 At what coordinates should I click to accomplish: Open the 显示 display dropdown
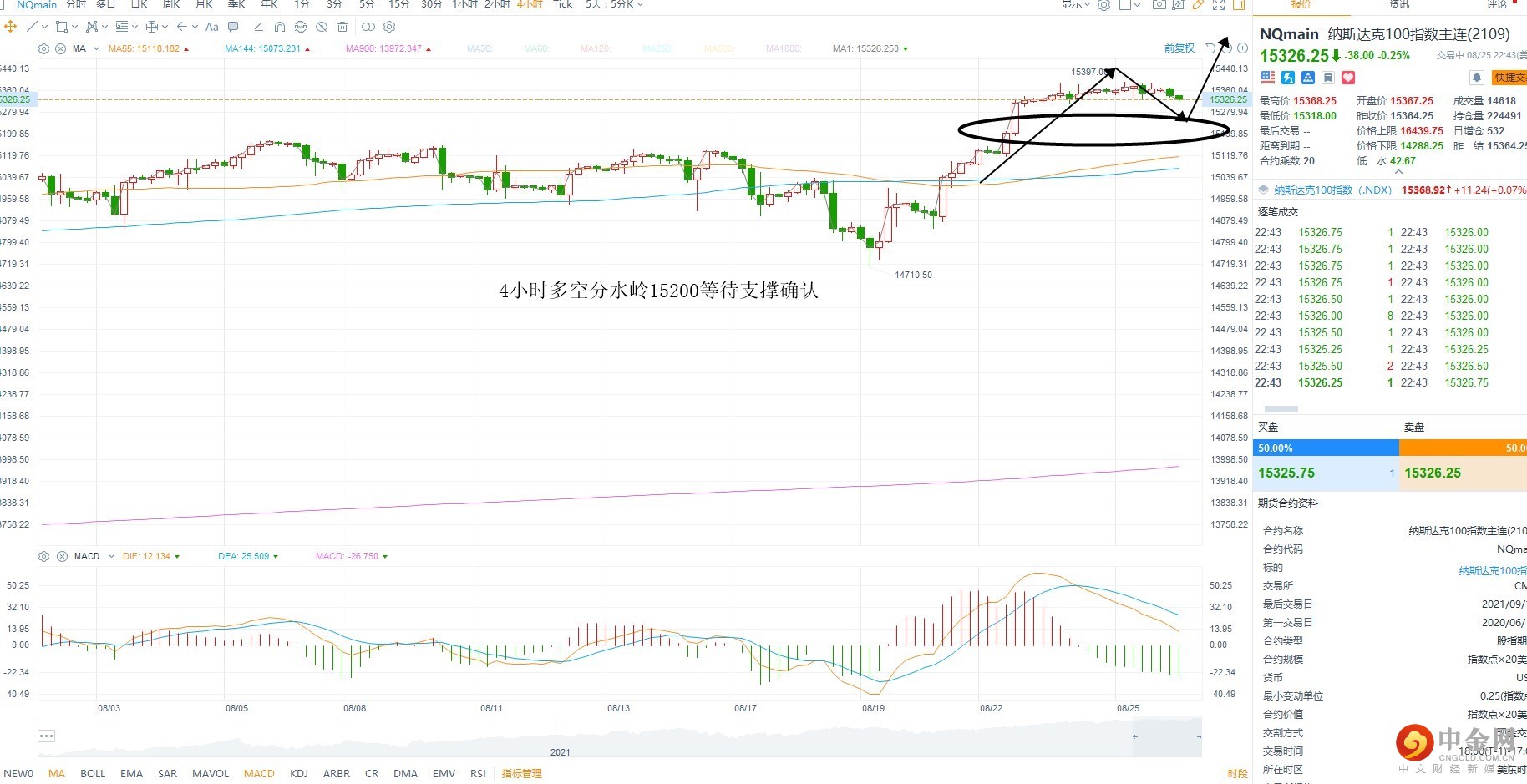[x=1076, y=5]
